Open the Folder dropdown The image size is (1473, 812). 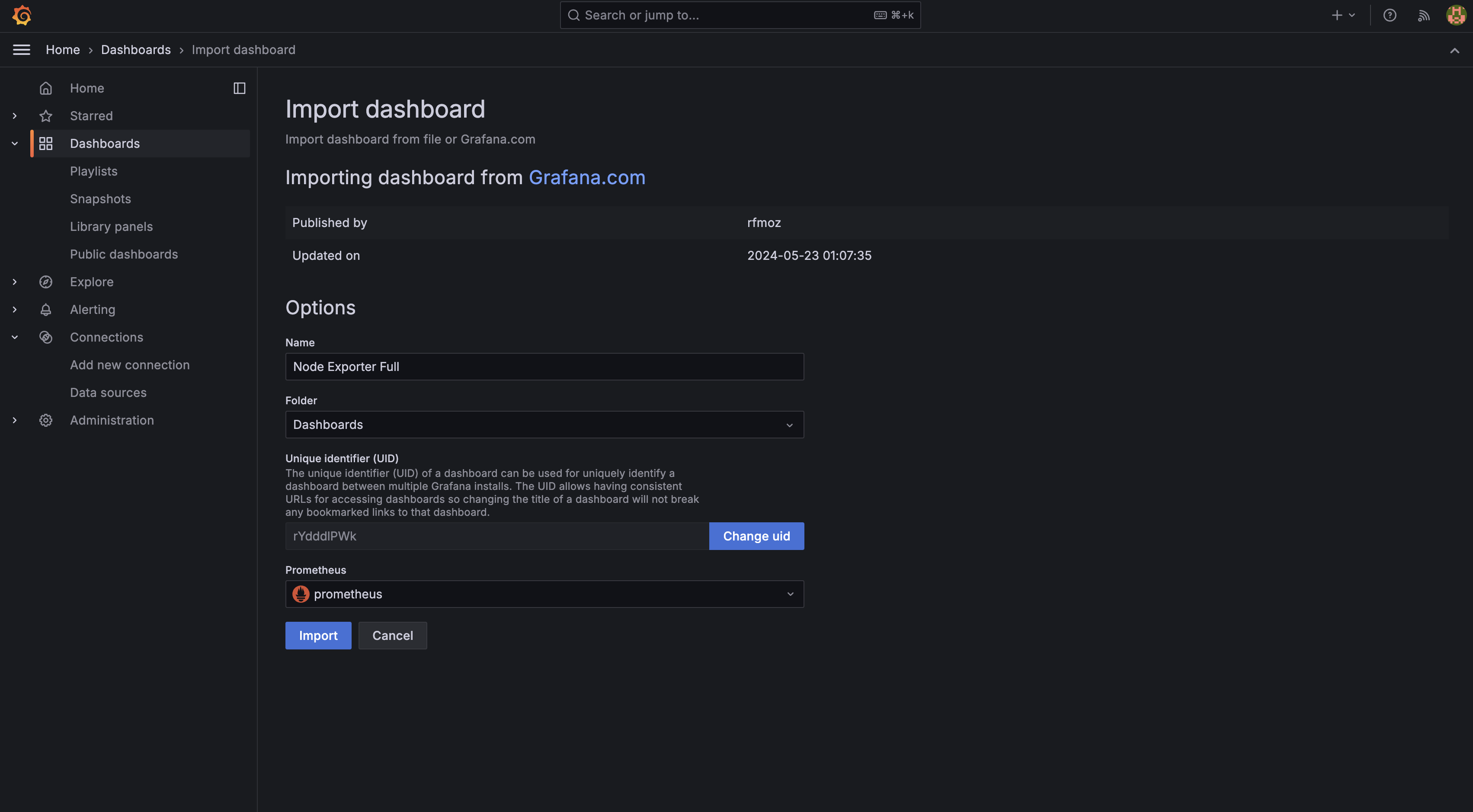point(544,425)
